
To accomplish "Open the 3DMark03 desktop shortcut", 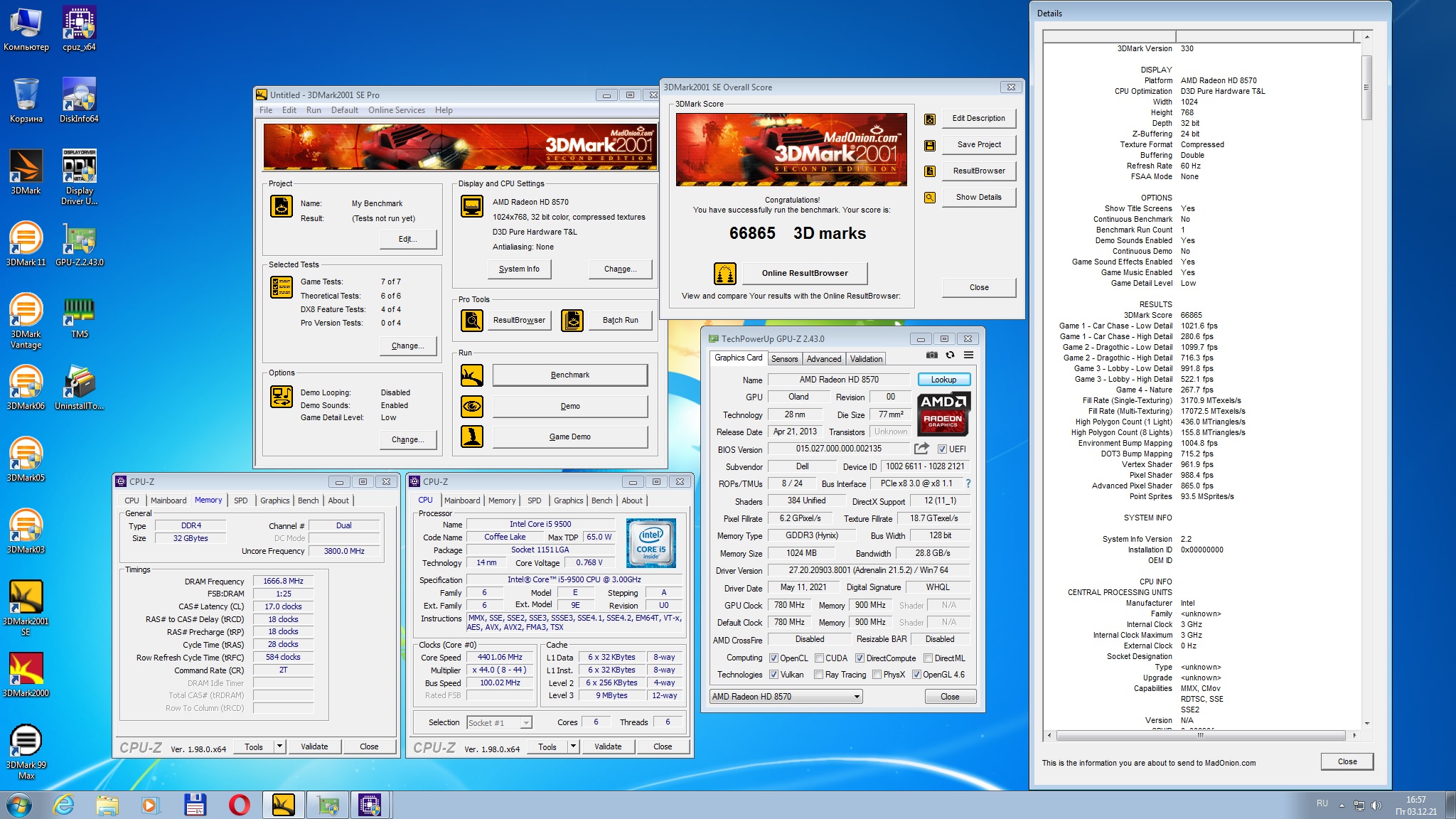I will 26,531.
